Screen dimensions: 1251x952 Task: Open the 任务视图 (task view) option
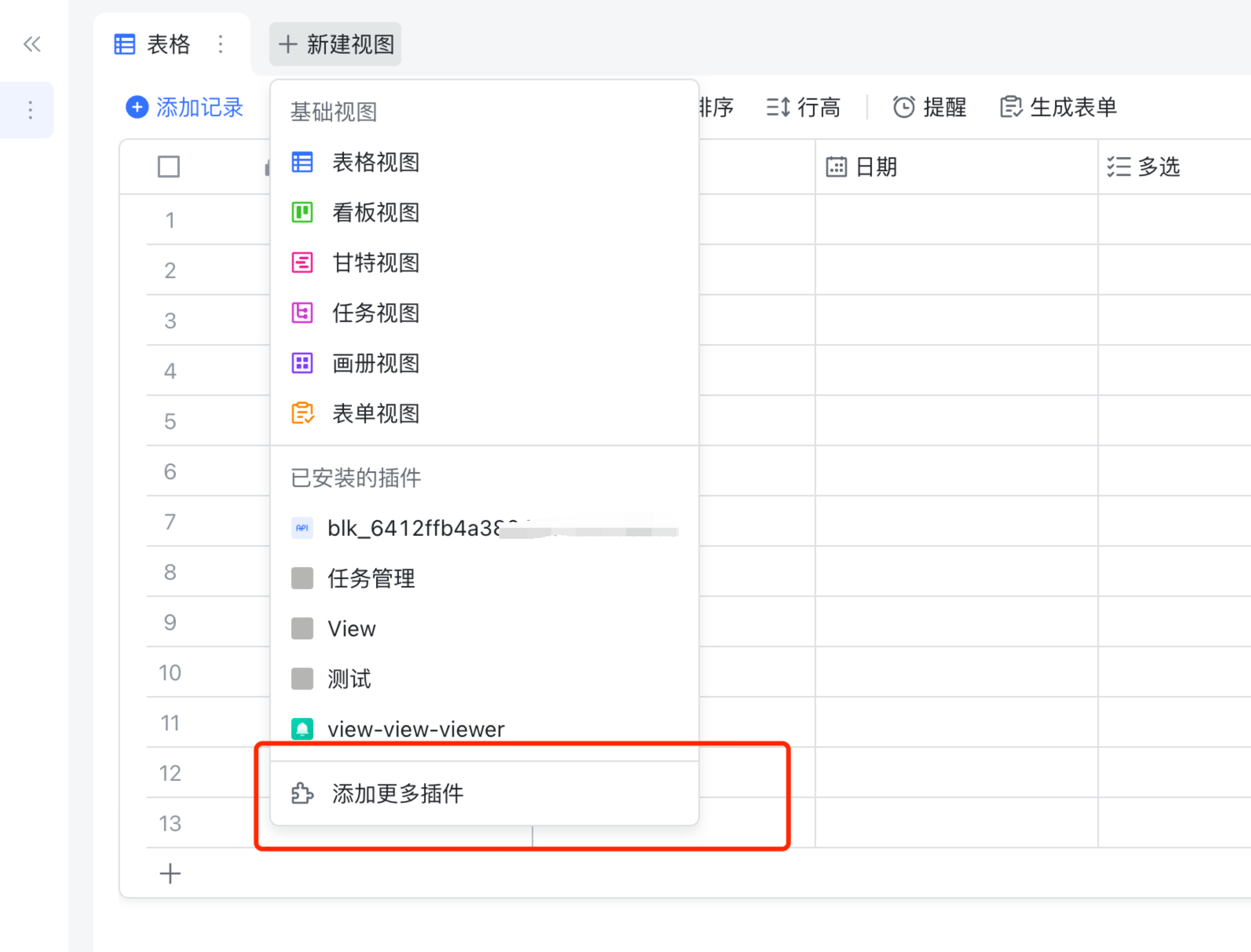(376, 313)
